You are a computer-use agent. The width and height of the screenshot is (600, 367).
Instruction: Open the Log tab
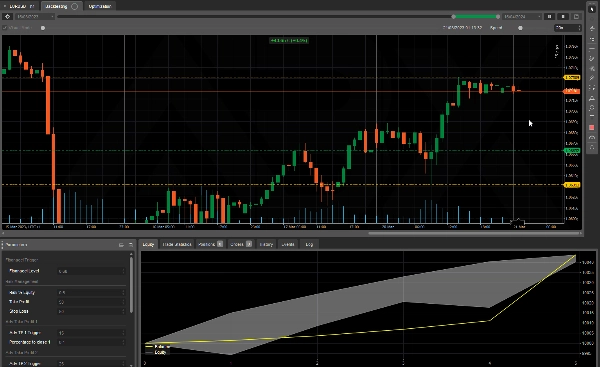(x=309, y=244)
